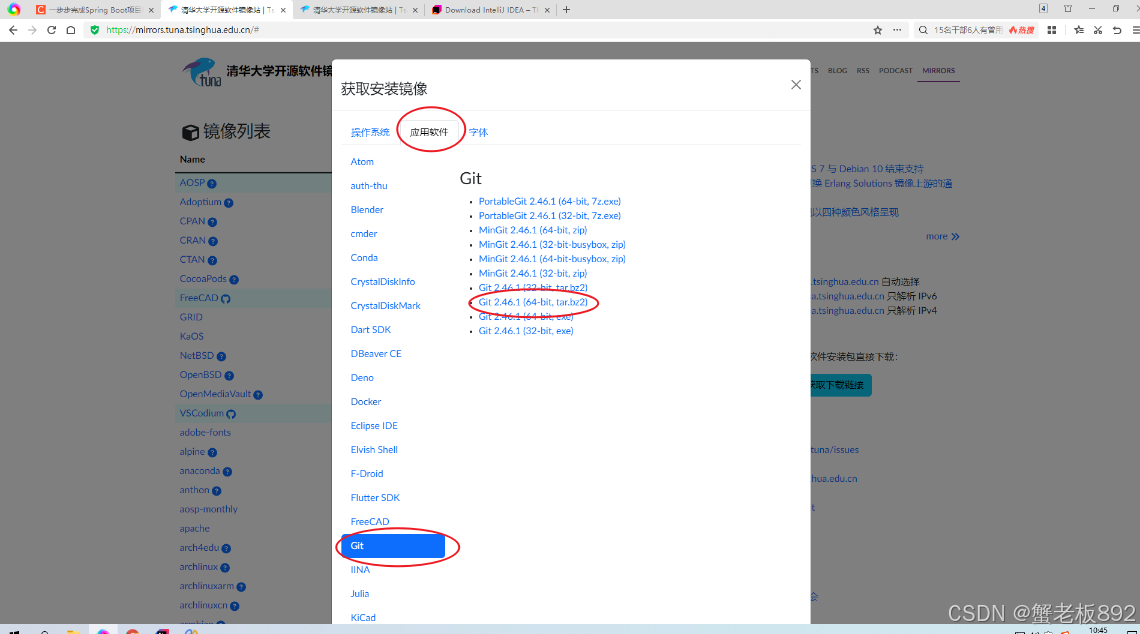Screen dimensions: 1140x634
Task: Select CrystalDiskMark in software list
Action: click(386, 305)
